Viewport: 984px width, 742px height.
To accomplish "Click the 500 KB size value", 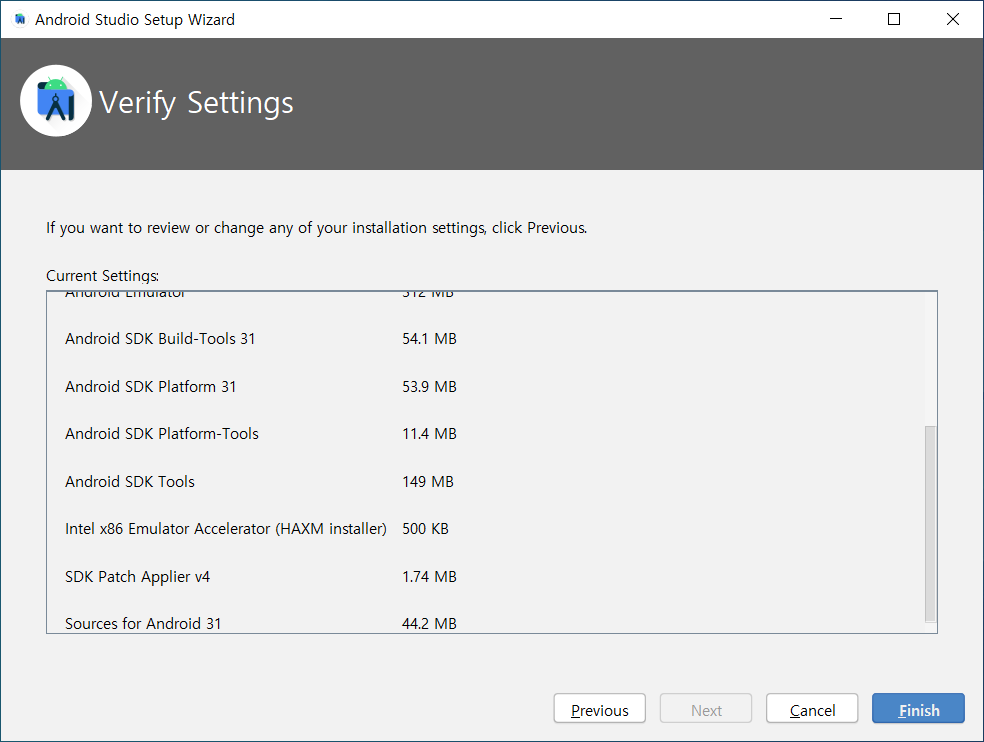I will [x=425, y=529].
